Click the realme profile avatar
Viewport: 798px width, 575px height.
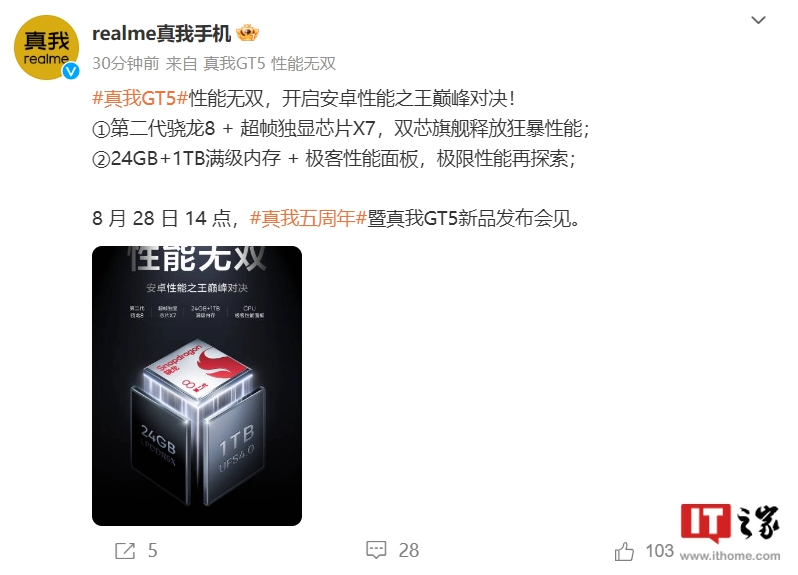[46, 47]
